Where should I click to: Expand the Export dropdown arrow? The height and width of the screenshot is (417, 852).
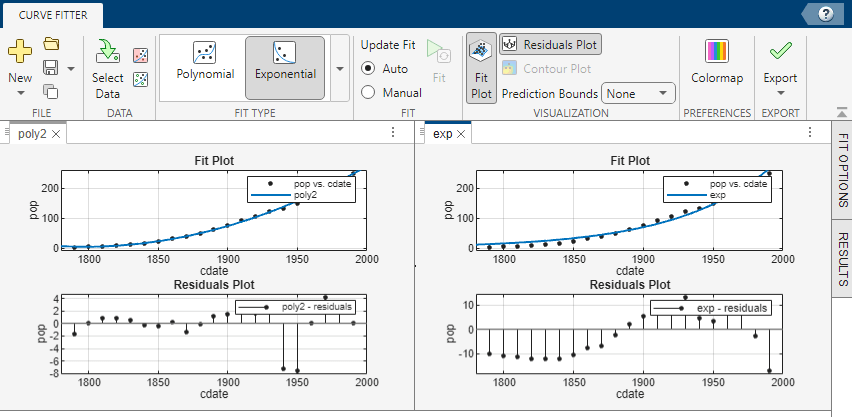[x=780, y=93]
